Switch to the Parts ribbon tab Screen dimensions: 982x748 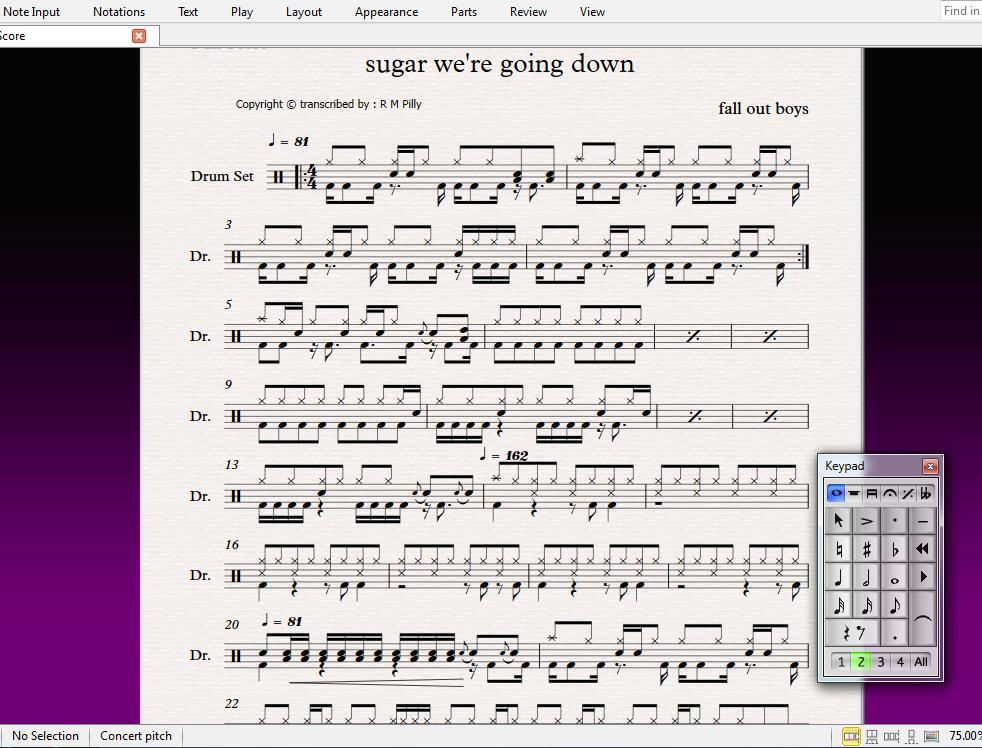click(x=463, y=11)
